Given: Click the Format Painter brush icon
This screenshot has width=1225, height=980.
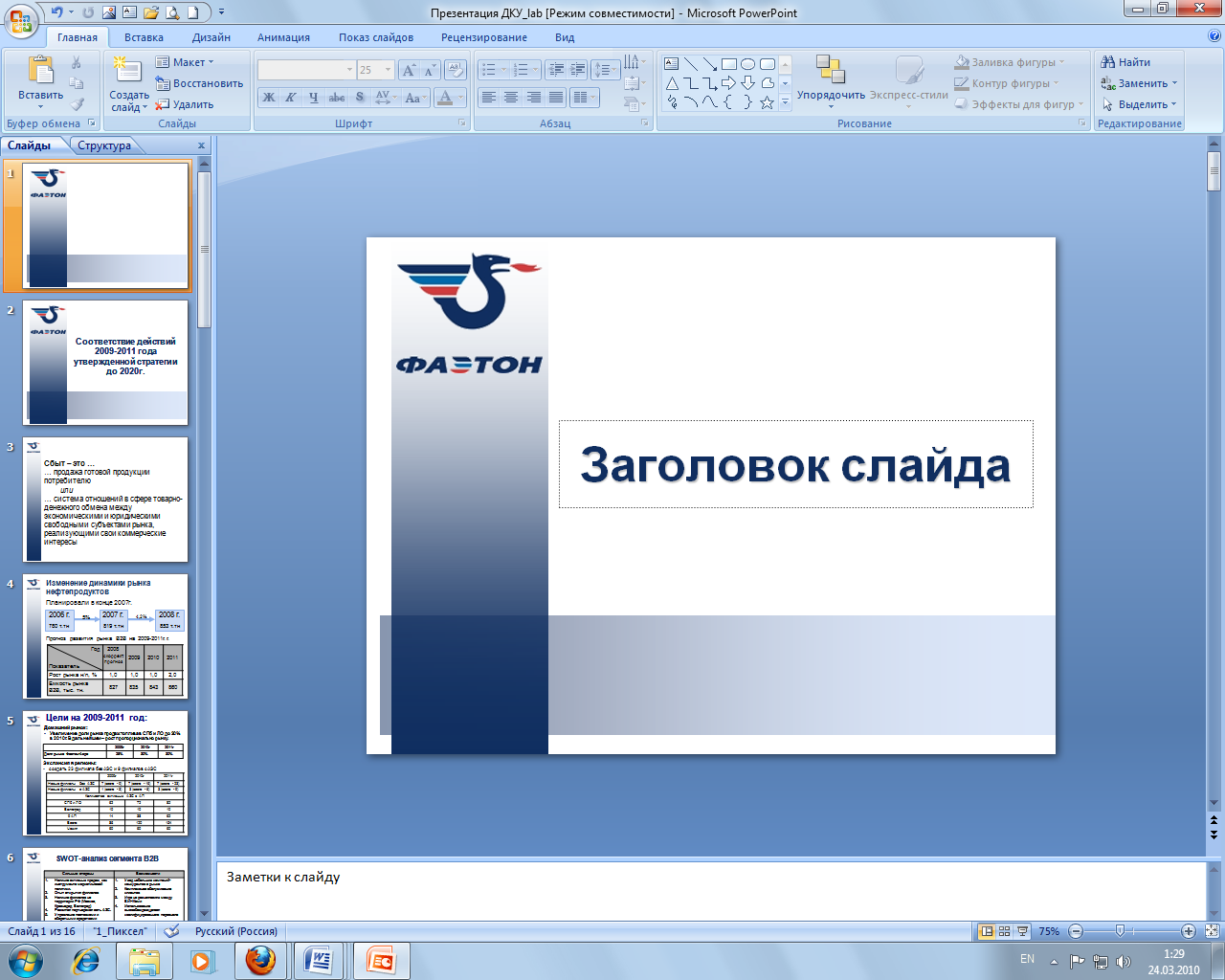Looking at the screenshot, I should (x=77, y=104).
